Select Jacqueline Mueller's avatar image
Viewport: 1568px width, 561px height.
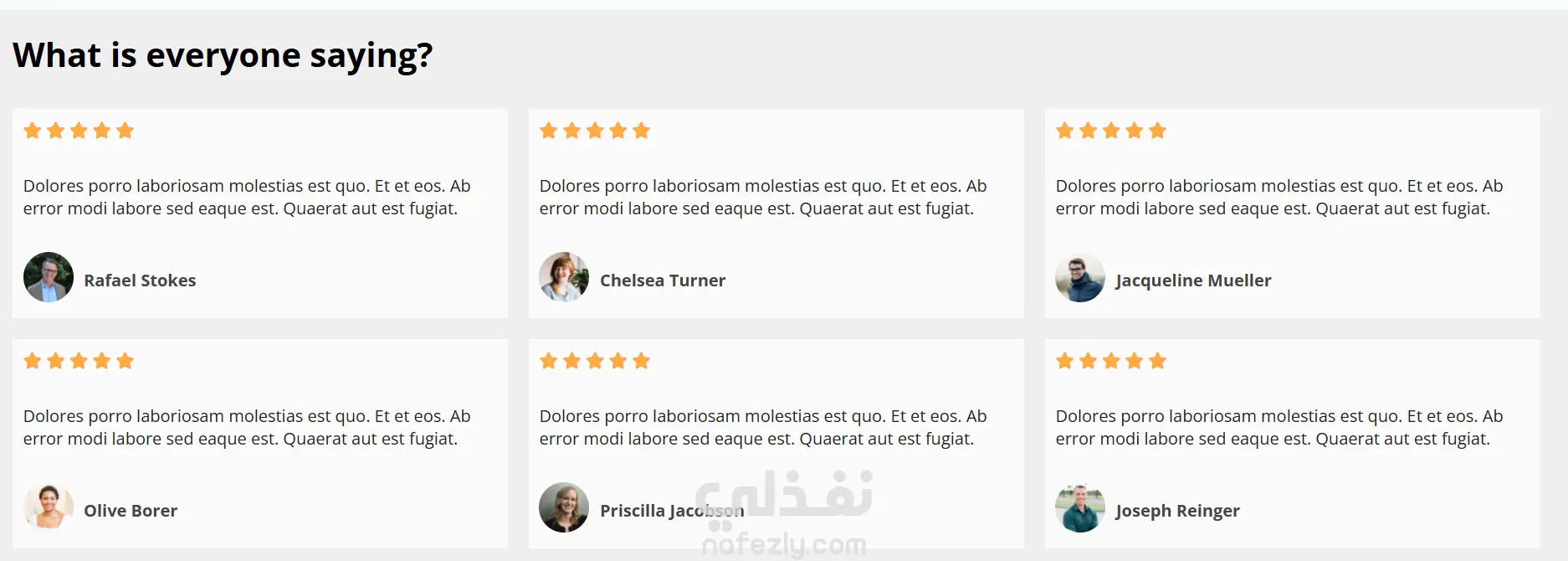1080,277
